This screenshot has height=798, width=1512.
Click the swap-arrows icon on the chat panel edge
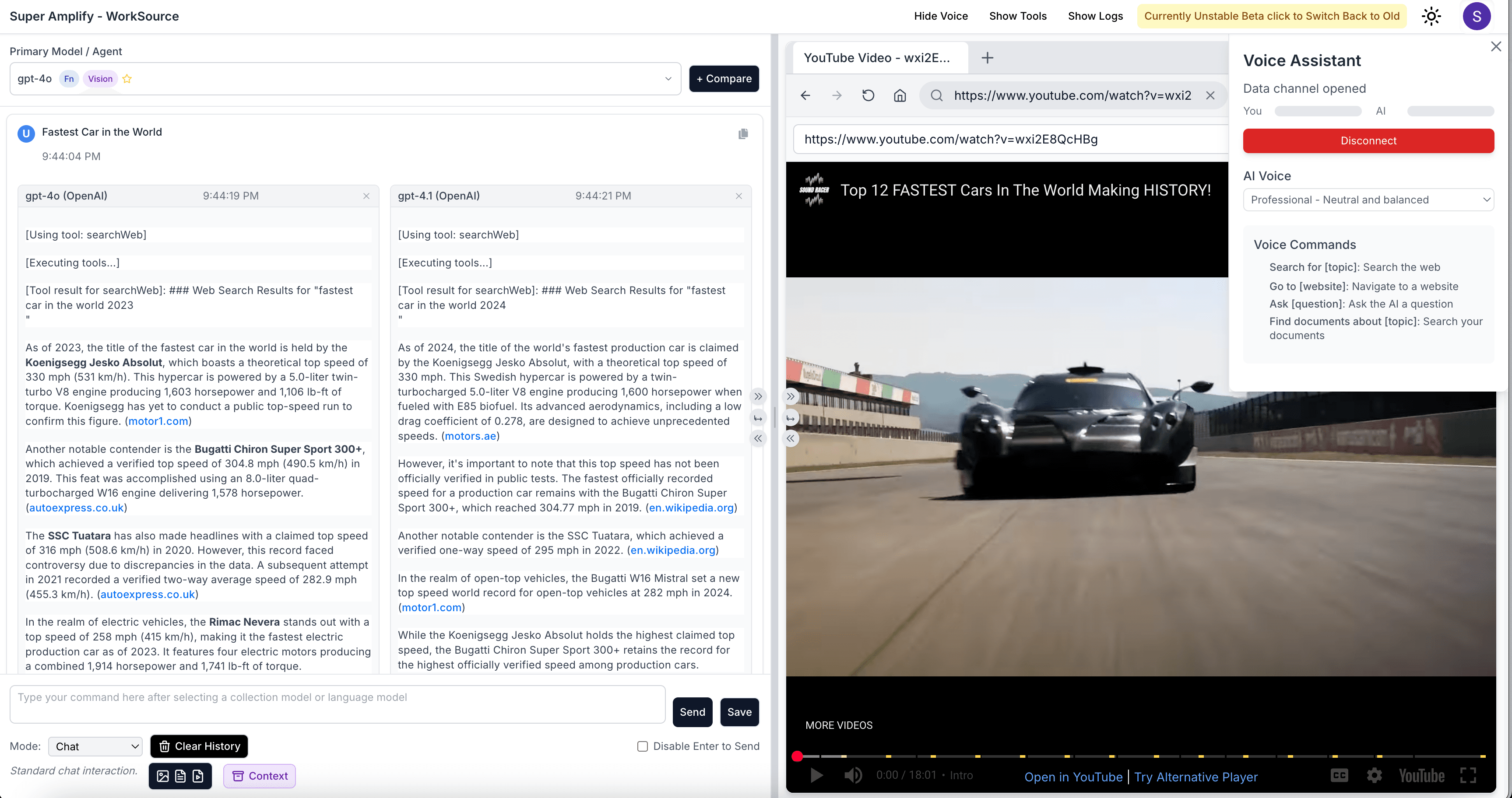click(x=758, y=418)
